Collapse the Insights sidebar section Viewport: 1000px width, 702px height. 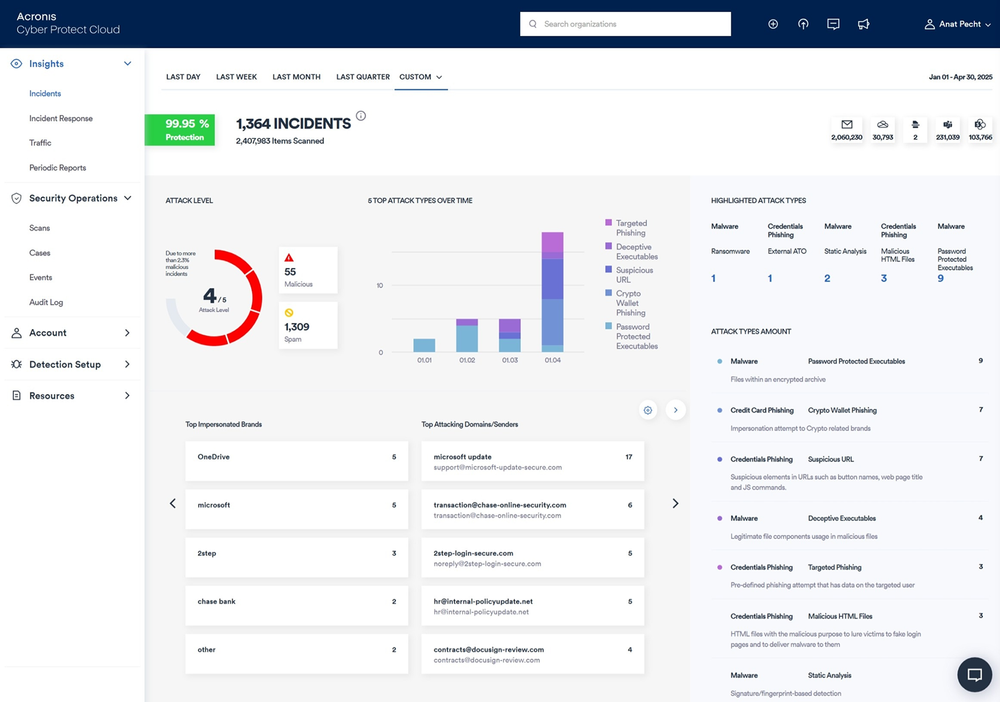coord(128,62)
